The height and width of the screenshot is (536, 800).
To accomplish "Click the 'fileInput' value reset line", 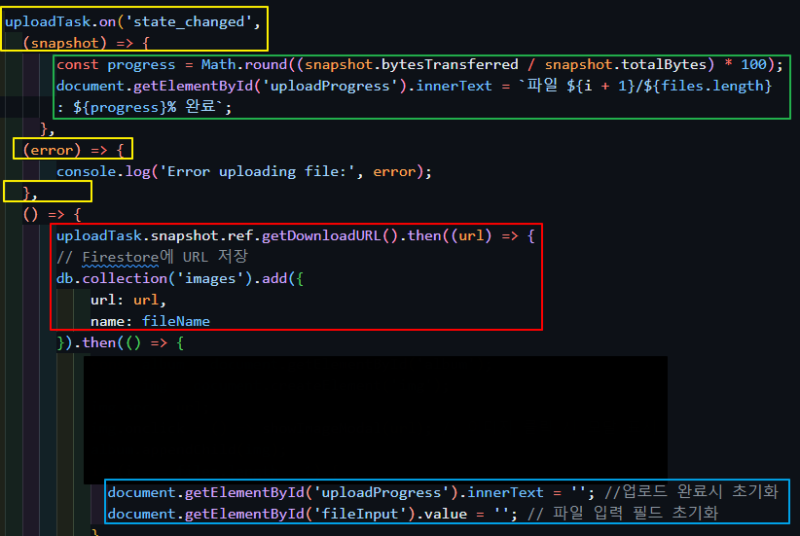I will tap(412, 514).
